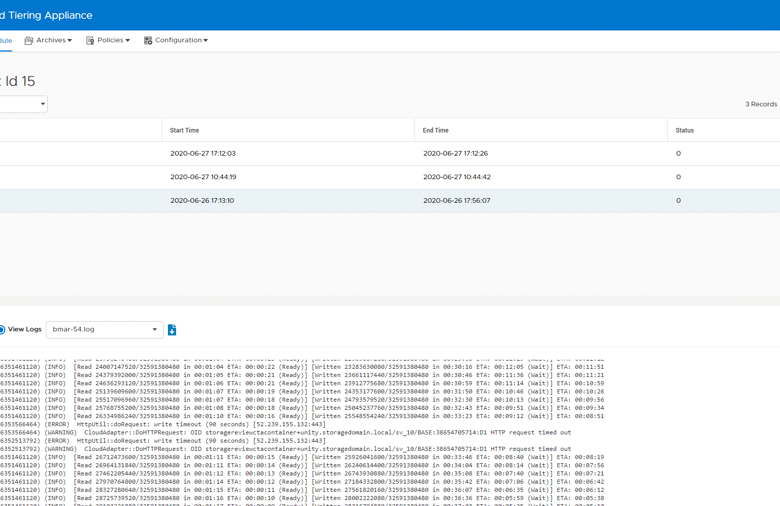
Task: Open the Archives menu
Action: click(x=48, y=40)
